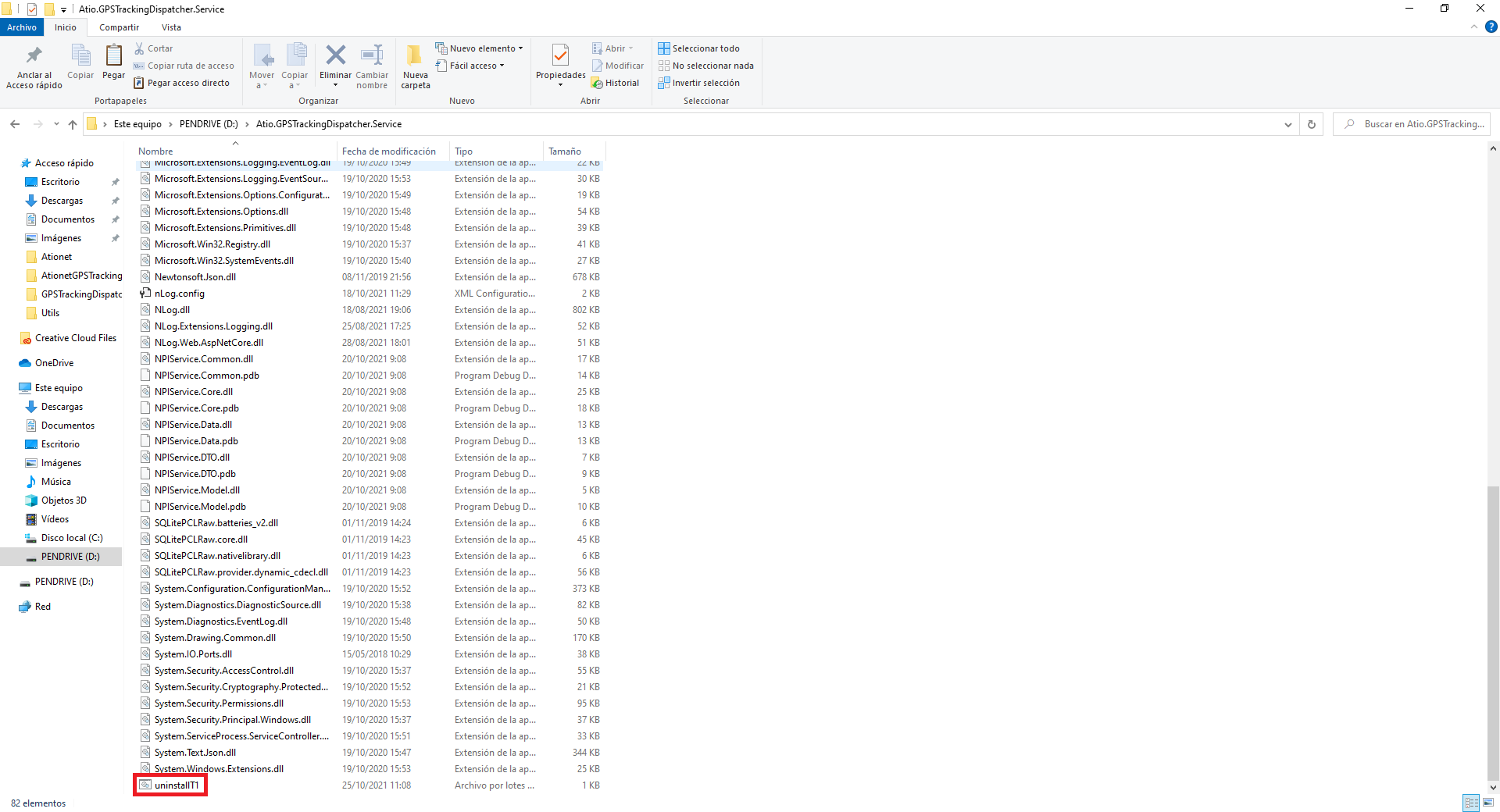Click No seleccionar nada
Viewport: 1500px width, 812px height.
point(706,66)
